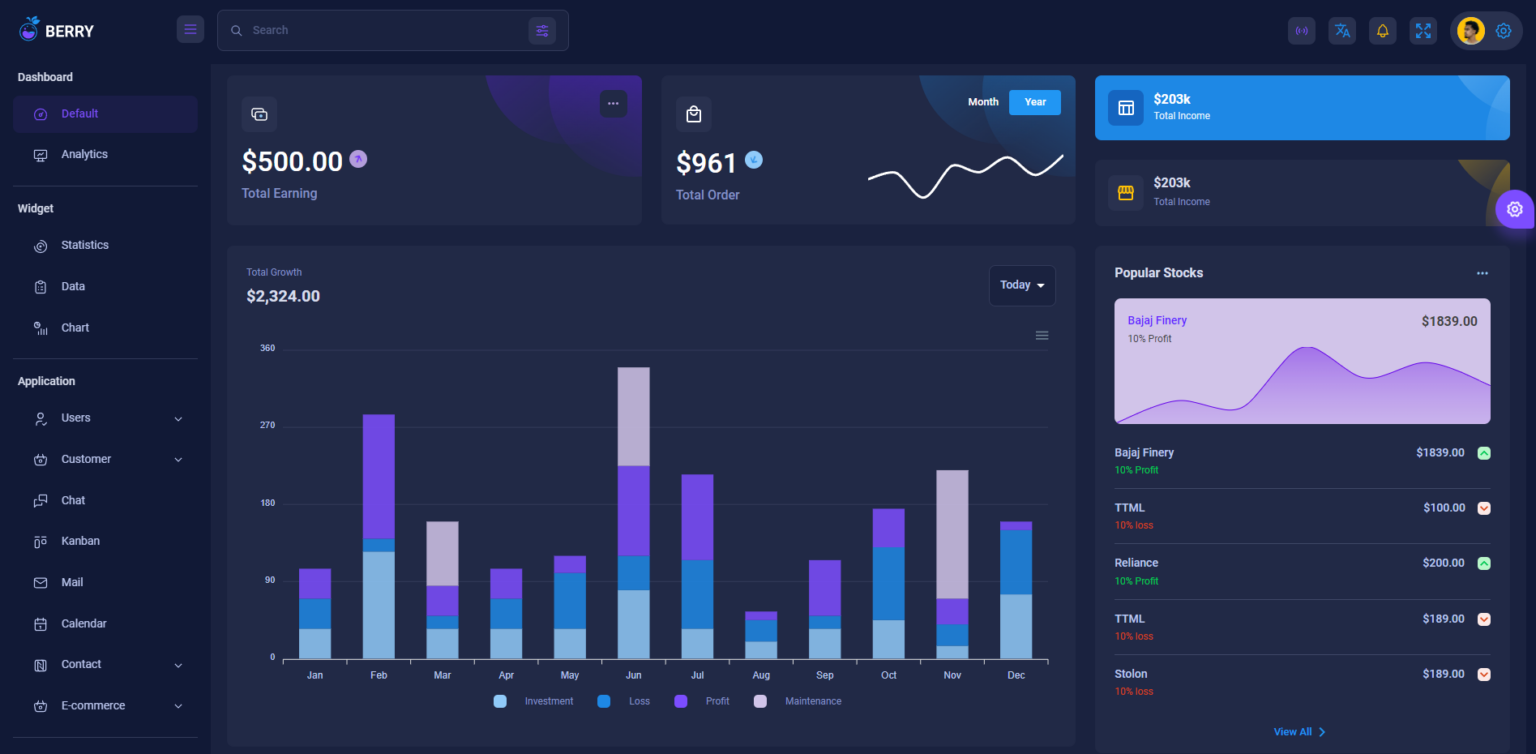
Task: Open the chart hamburger export menu
Action: [x=1042, y=335]
